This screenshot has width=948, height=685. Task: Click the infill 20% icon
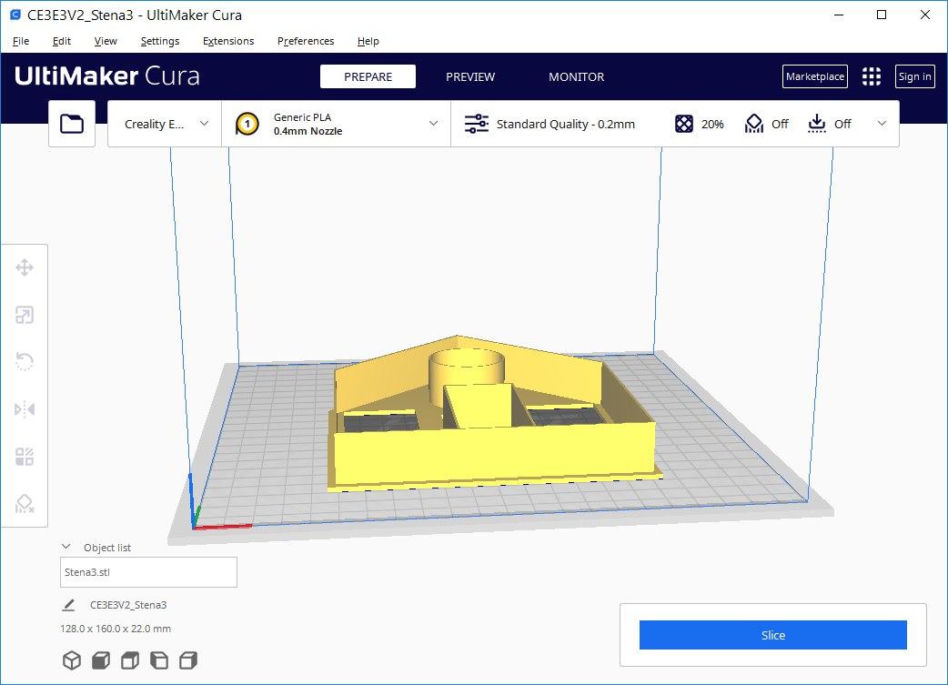(684, 124)
